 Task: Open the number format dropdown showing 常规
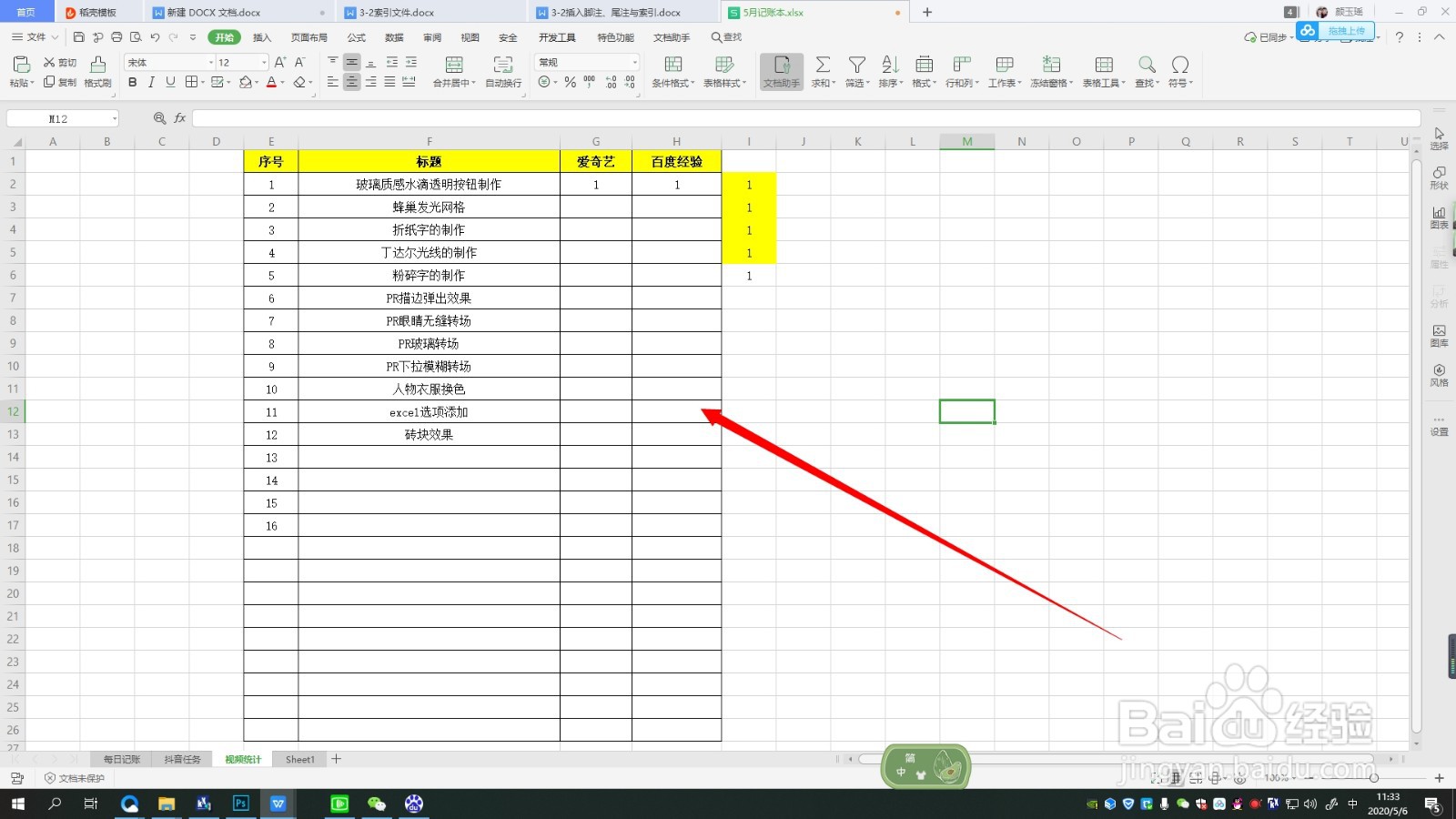[634, 61]
